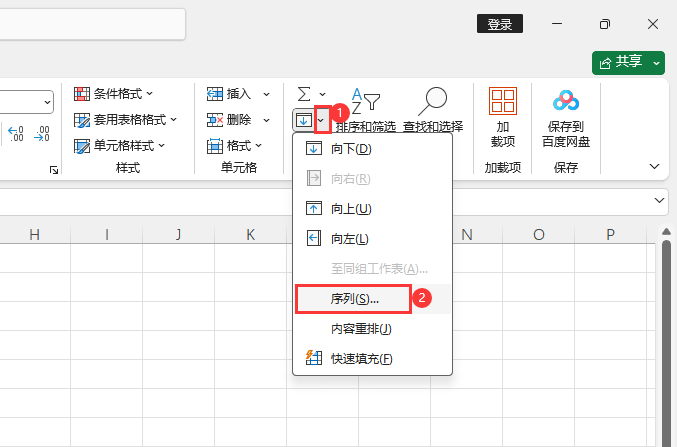Click the Fill down ribbon icon
677x447 pixels.
[304, 120]
